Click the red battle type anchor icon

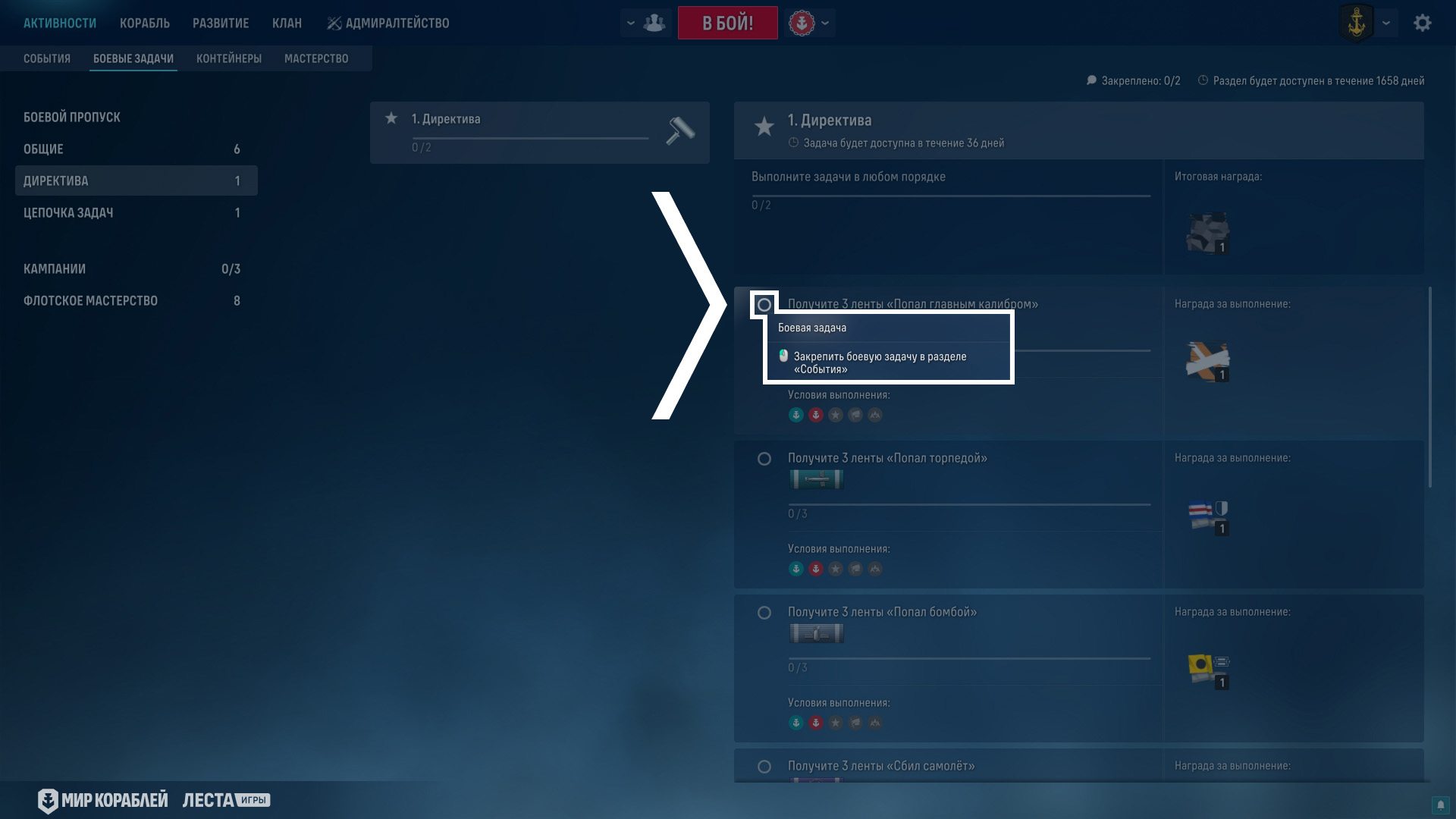coord(802,23)
